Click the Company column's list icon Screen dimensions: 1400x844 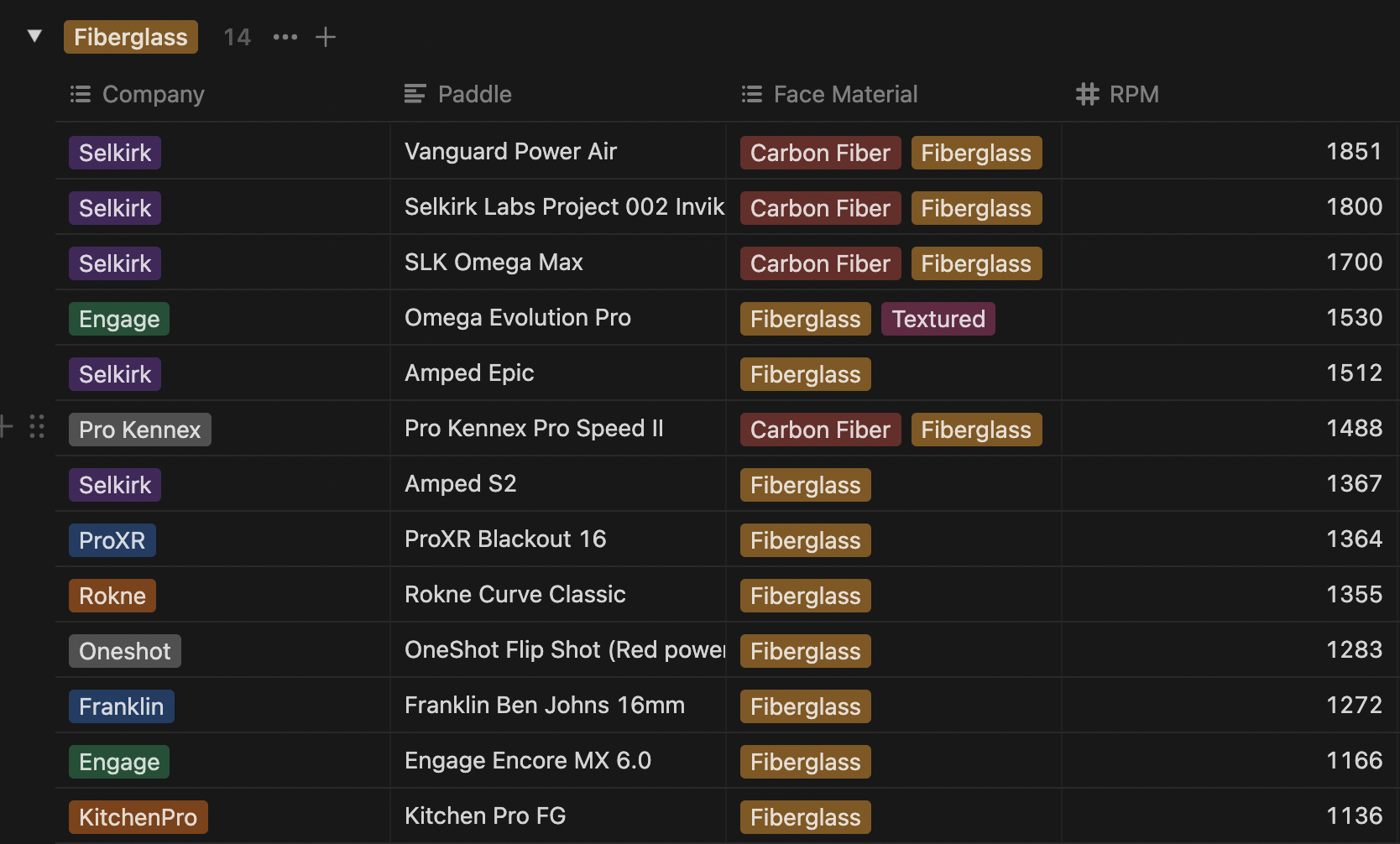coord(80,94)
